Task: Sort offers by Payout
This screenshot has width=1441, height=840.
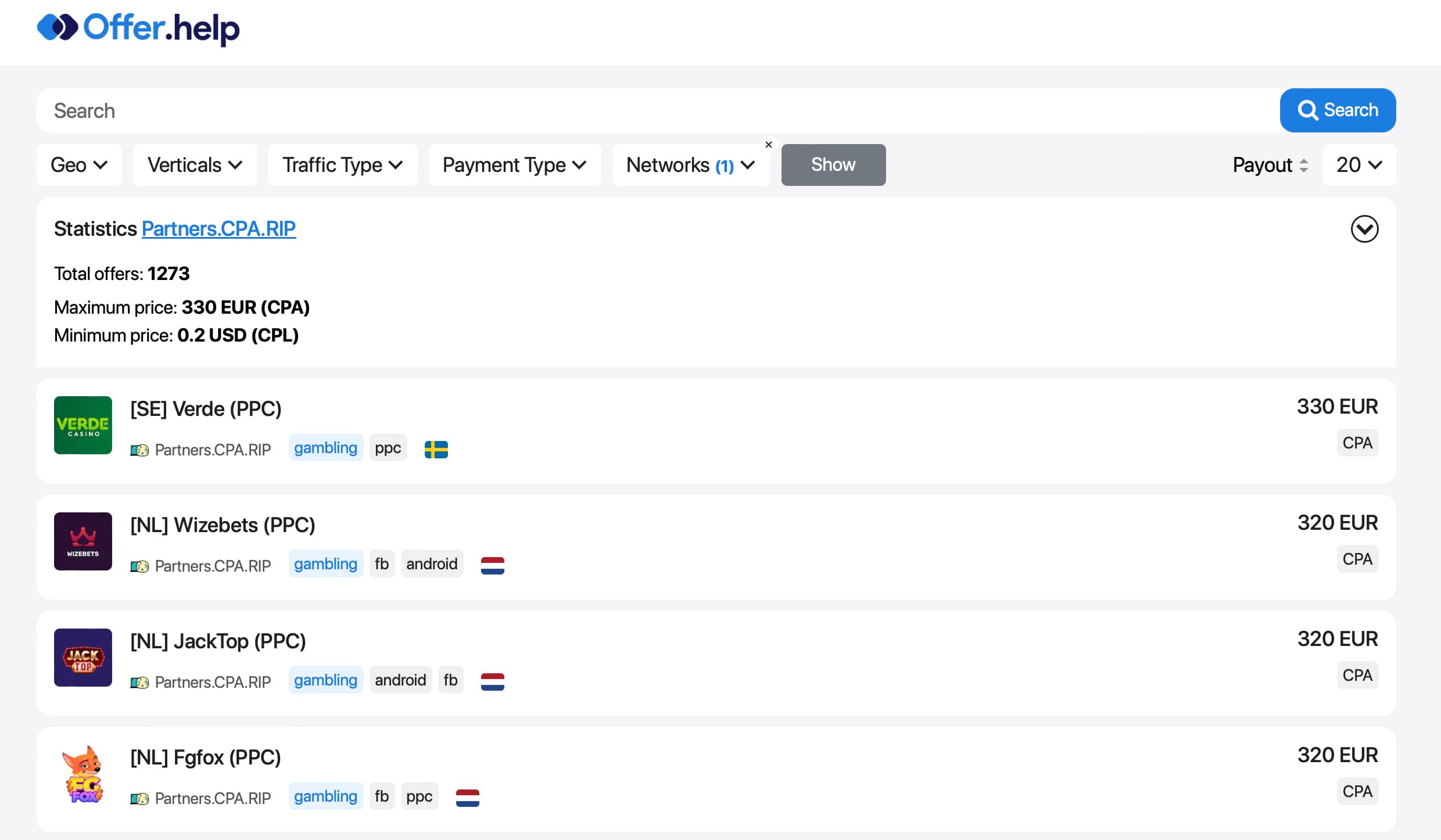Action: coord(1270,165)
